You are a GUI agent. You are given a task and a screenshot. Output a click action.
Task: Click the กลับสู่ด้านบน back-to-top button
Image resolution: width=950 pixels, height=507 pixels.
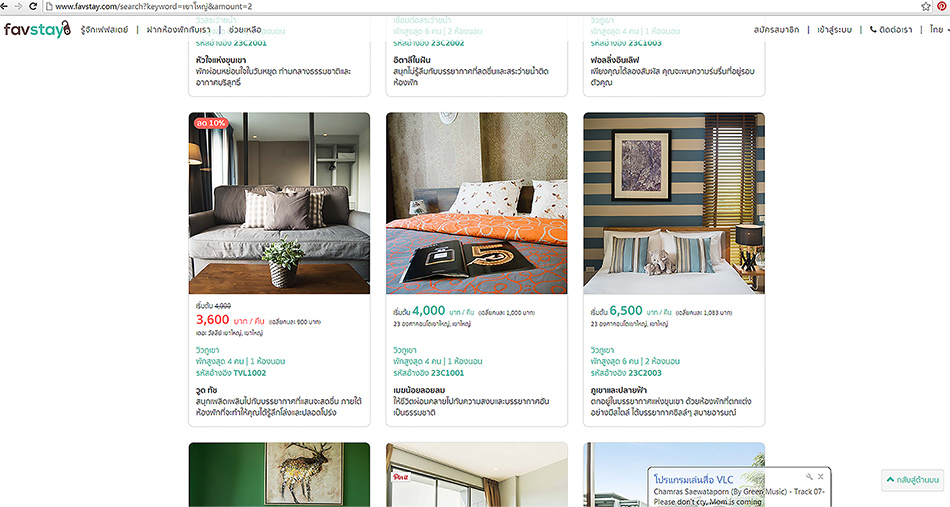913,480
